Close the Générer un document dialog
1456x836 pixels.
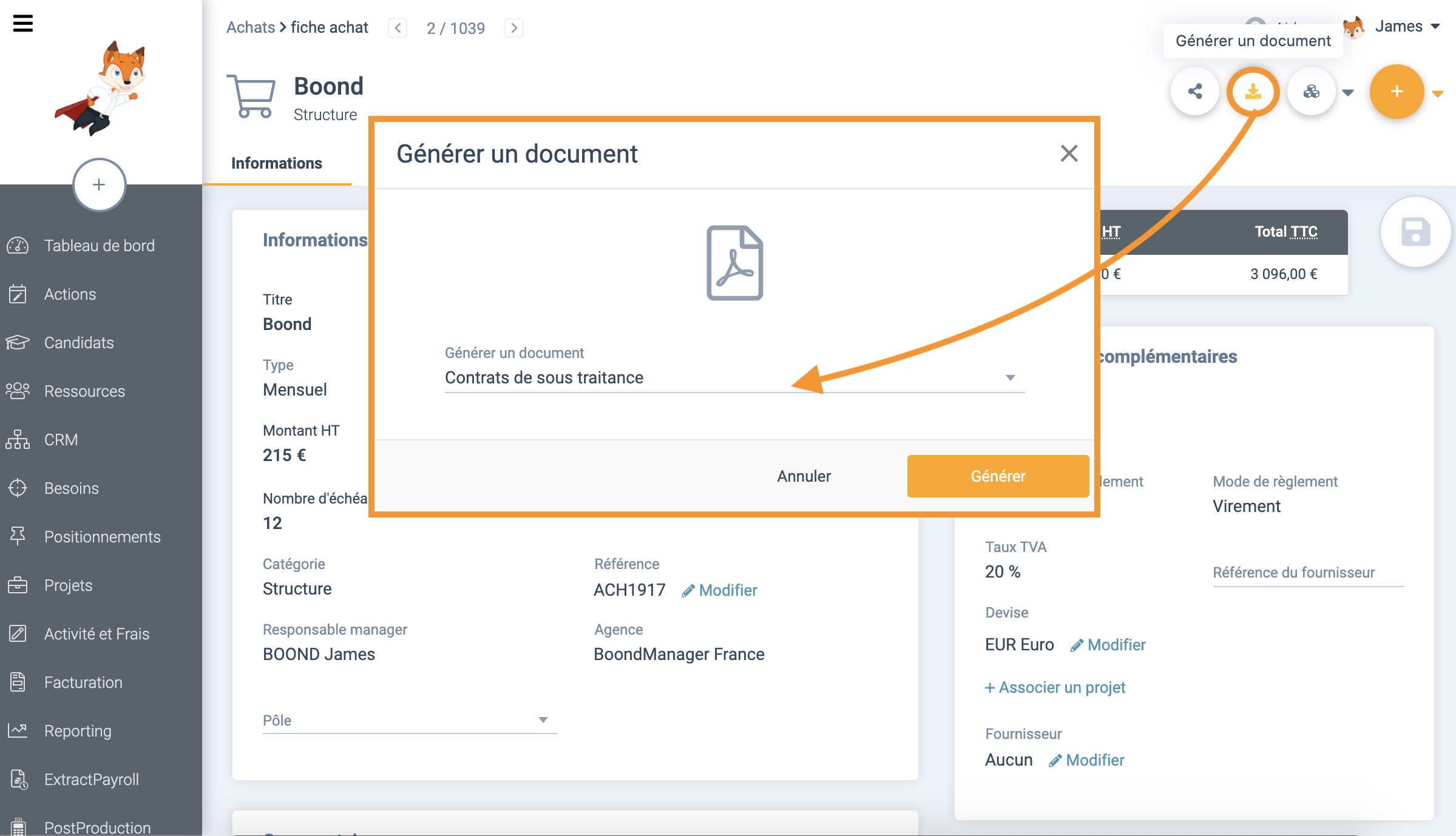click(x=1069, y=153)
